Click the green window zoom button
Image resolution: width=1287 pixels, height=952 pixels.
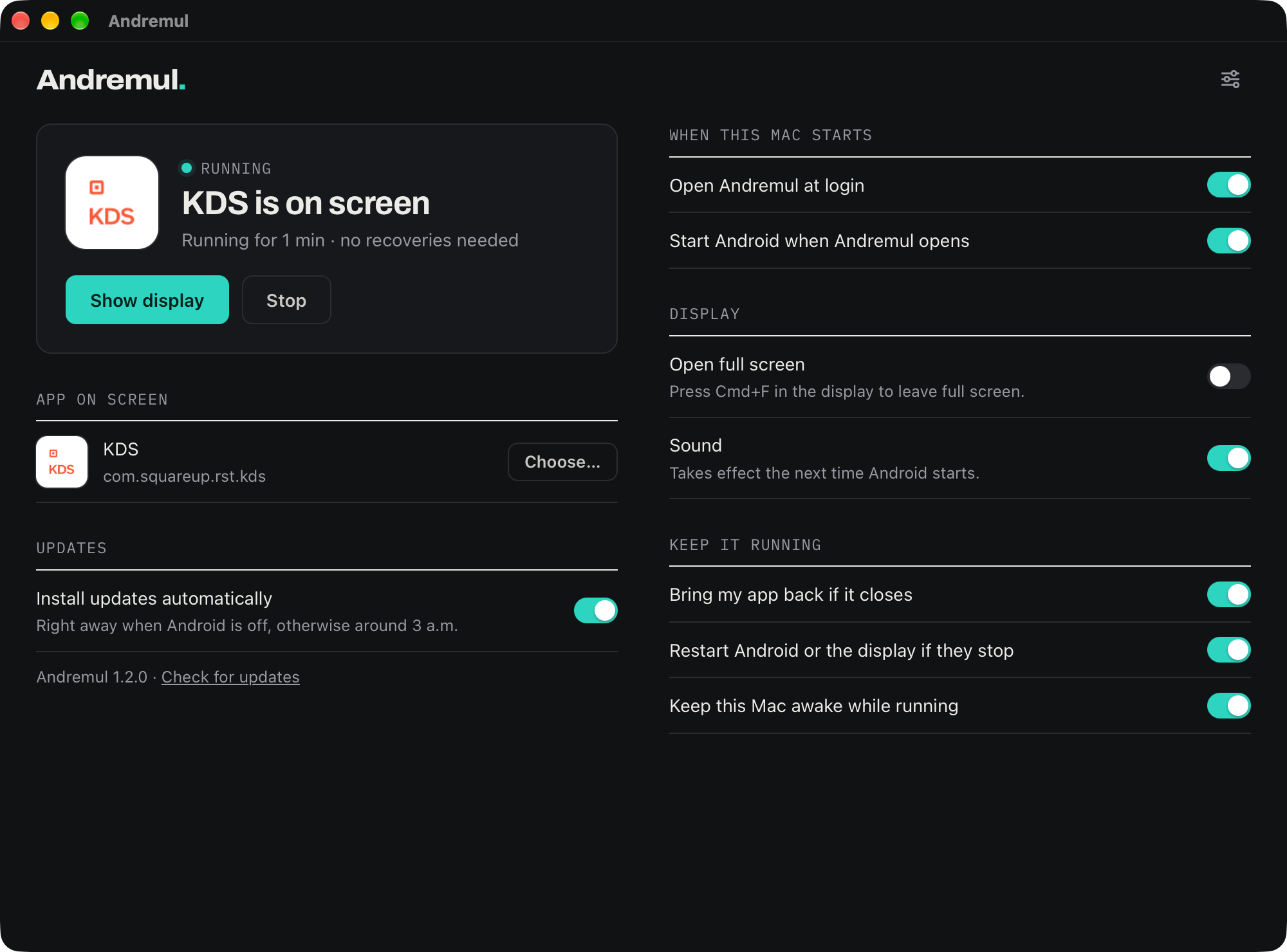[80, 21]
